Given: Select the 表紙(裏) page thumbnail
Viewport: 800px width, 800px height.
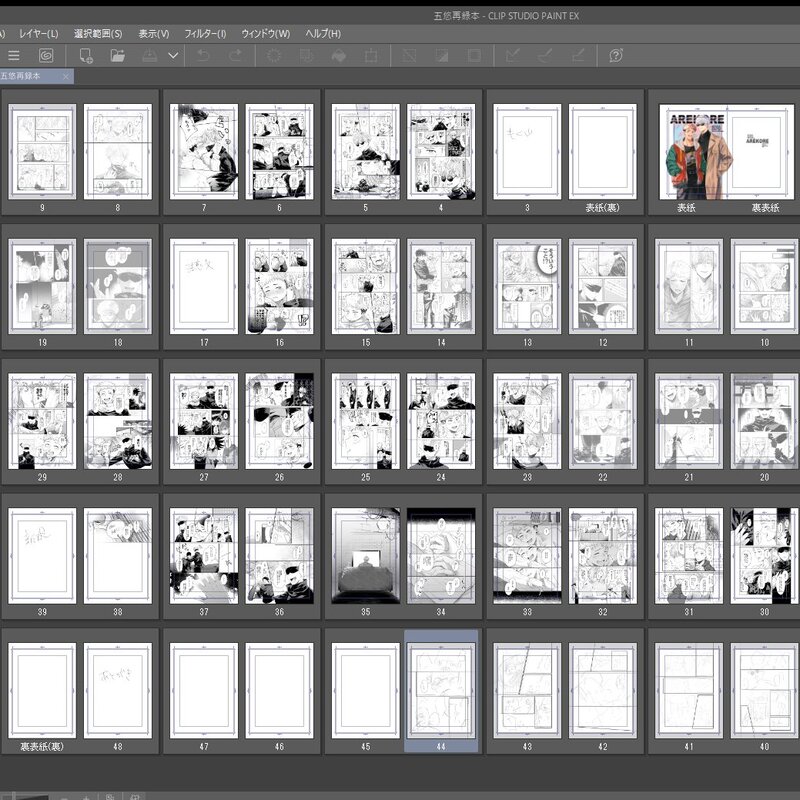Looking at the screenshot, I should (603, 152).
